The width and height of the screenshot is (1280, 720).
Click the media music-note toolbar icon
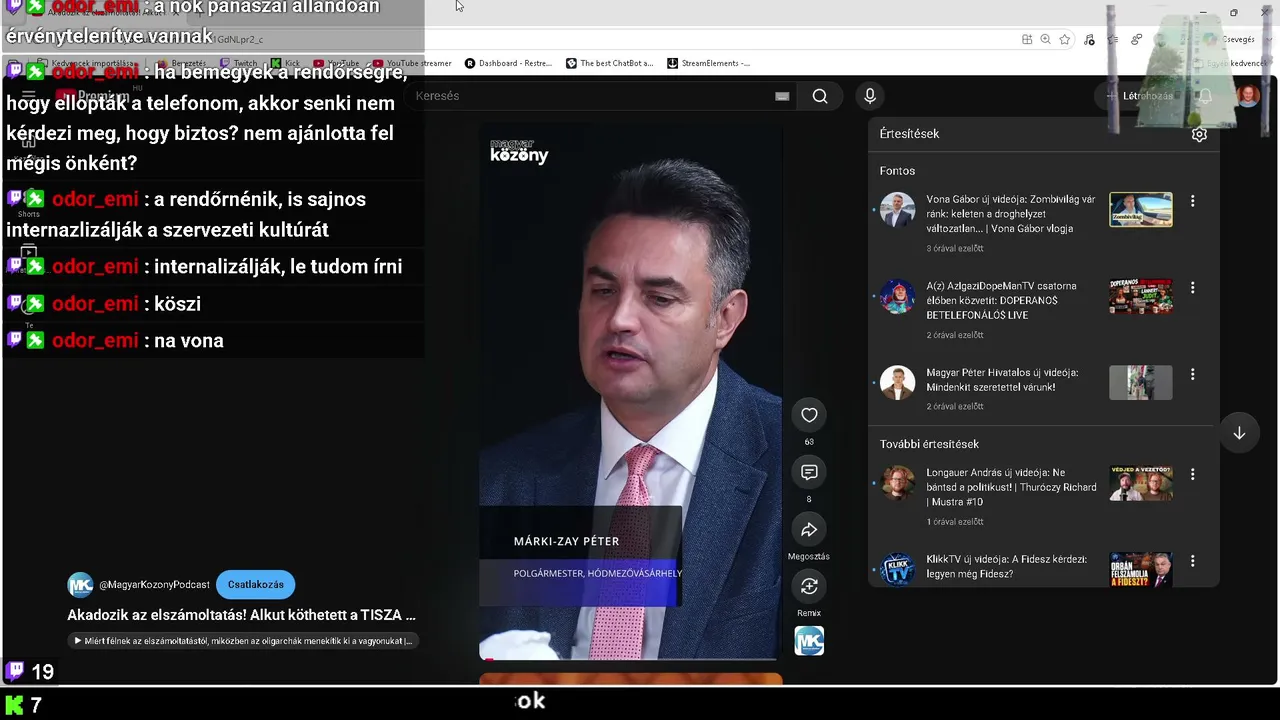point(1089,40)
